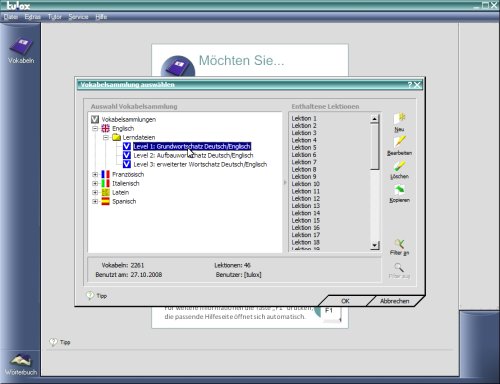Click the dialog's help question mark
The image size is (500, 384).
(x=410, y=85)
